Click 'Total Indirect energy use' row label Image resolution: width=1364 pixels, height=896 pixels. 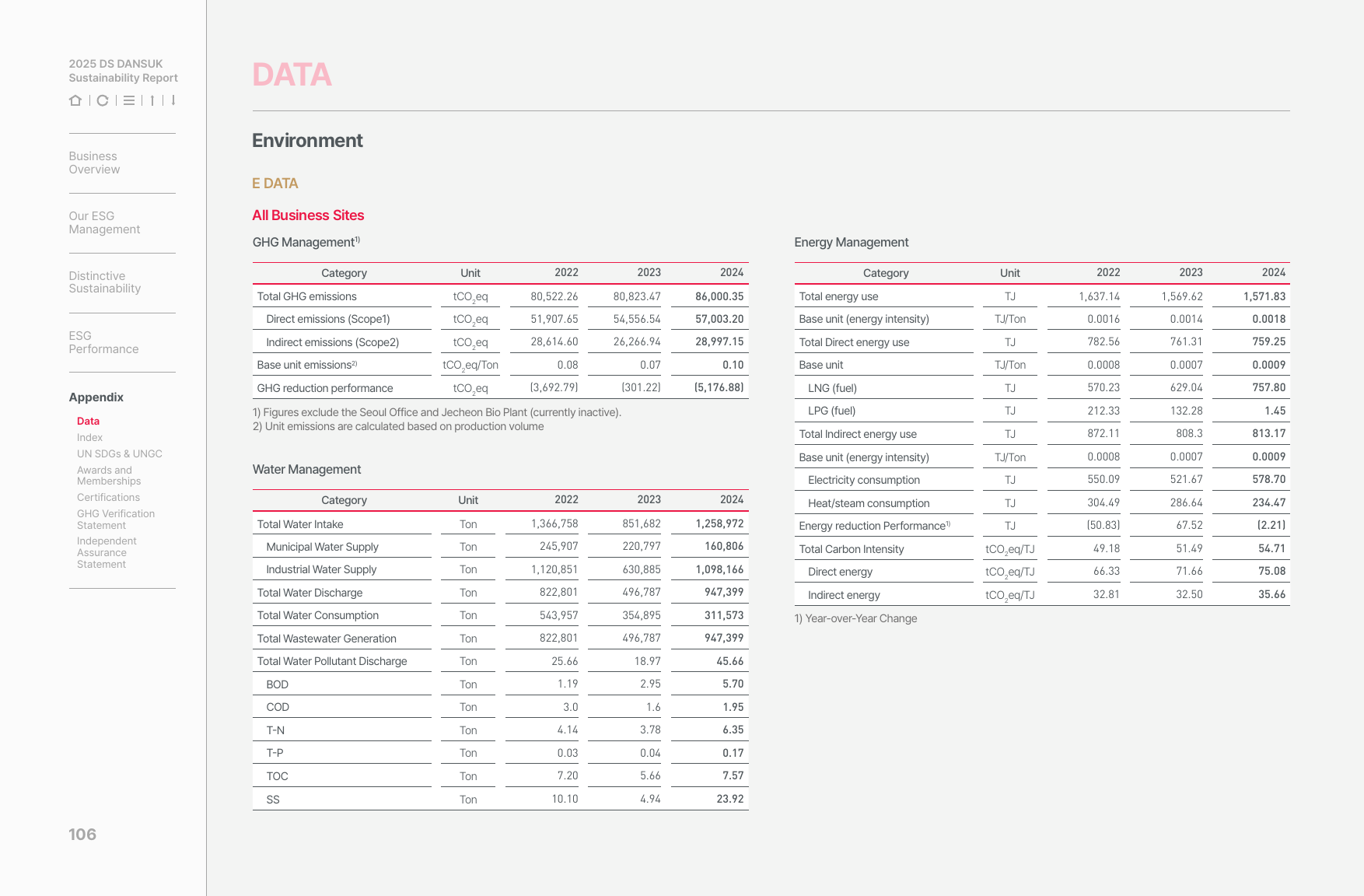(858, 434)
